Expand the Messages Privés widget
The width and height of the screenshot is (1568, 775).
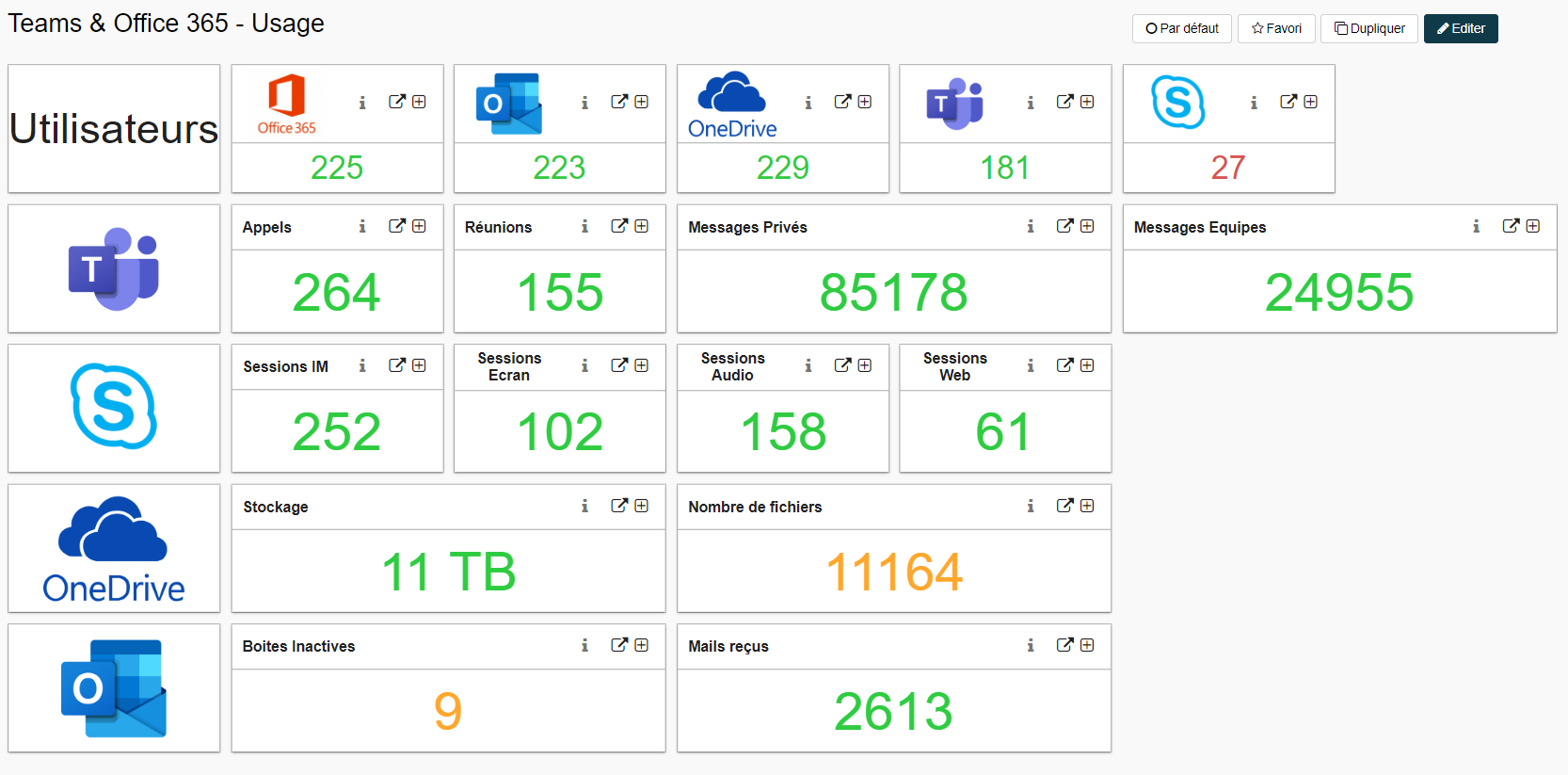(1087, 226)
